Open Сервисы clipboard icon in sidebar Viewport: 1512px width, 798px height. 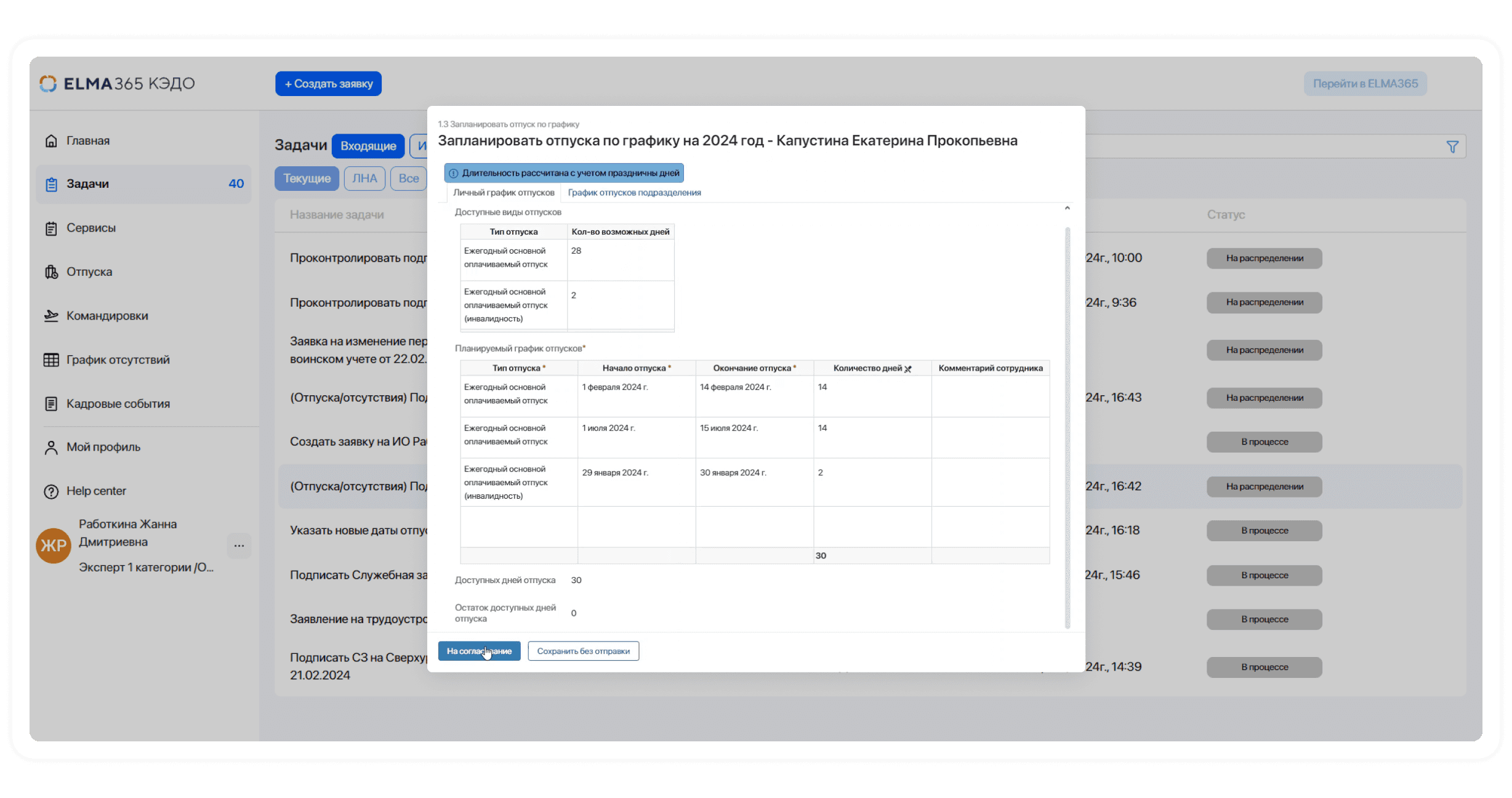click(52, 228)
